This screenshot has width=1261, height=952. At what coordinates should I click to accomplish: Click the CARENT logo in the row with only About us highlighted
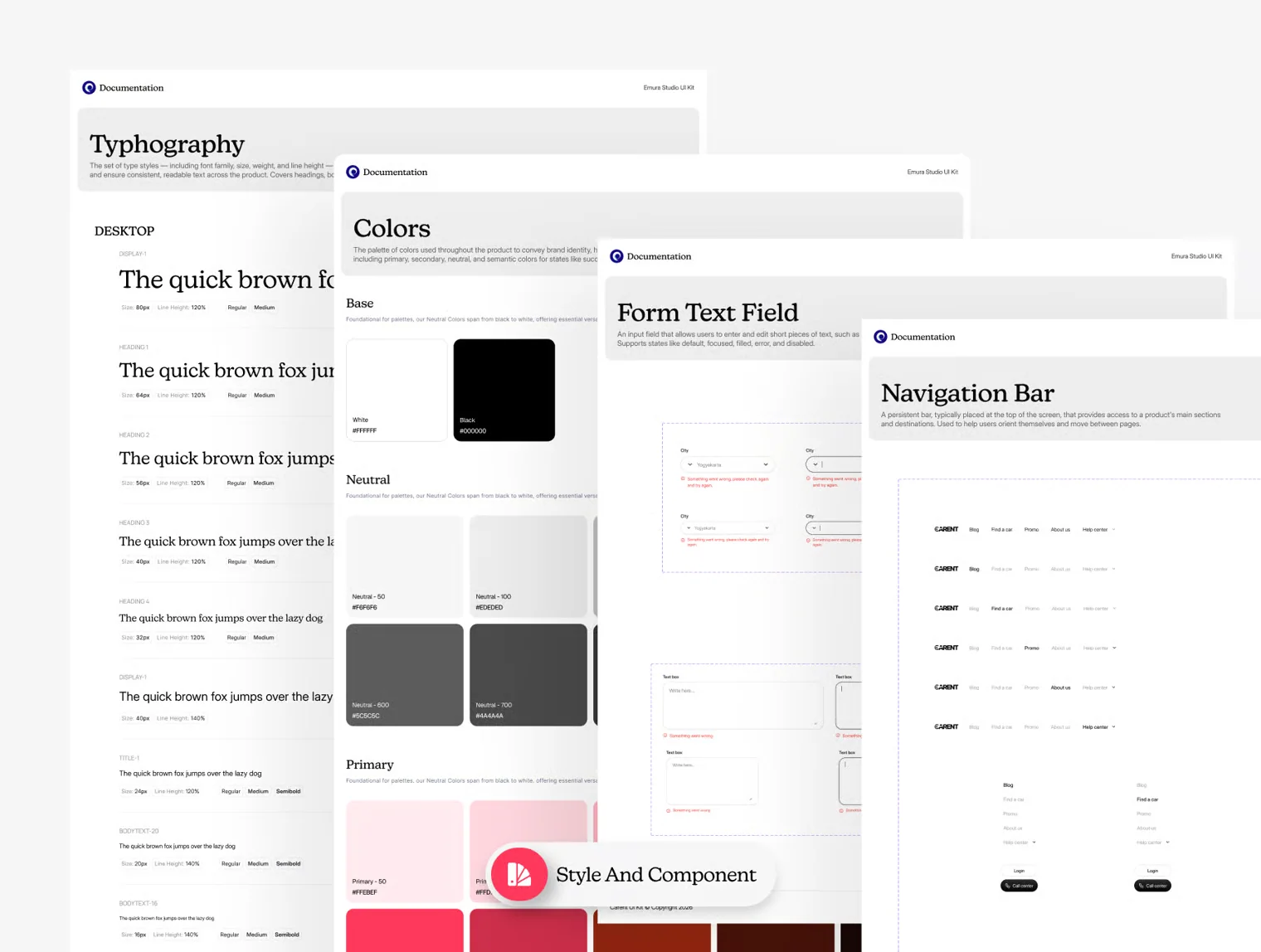(x=946, y=687)
